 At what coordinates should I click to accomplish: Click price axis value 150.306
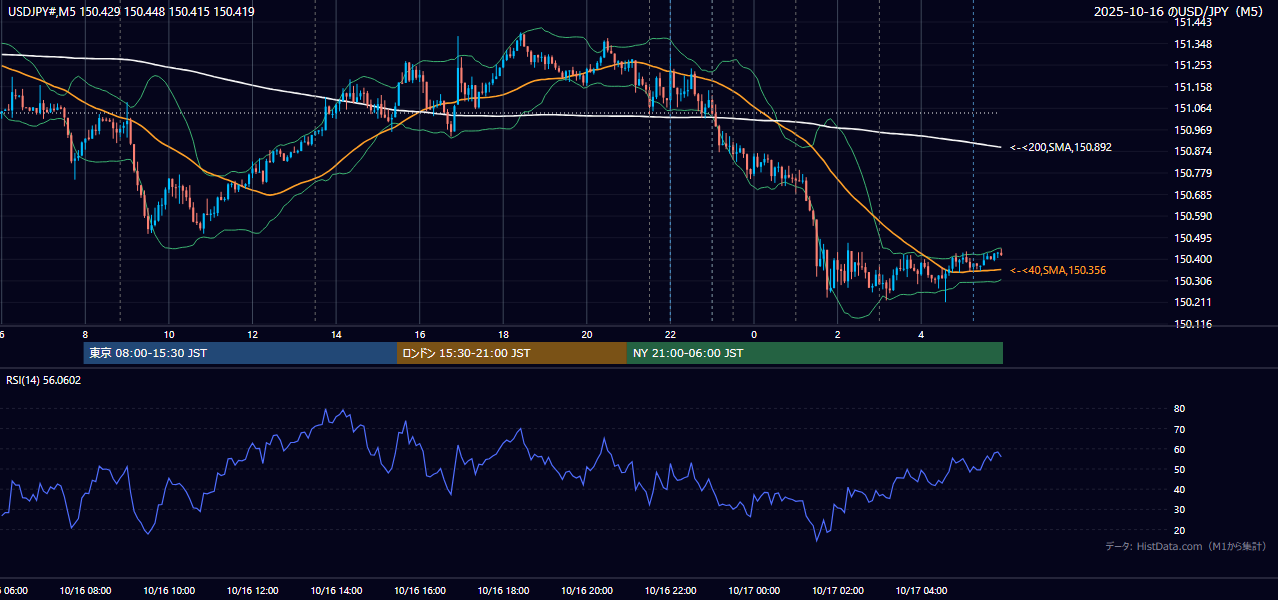click(x=1194, y=281)
